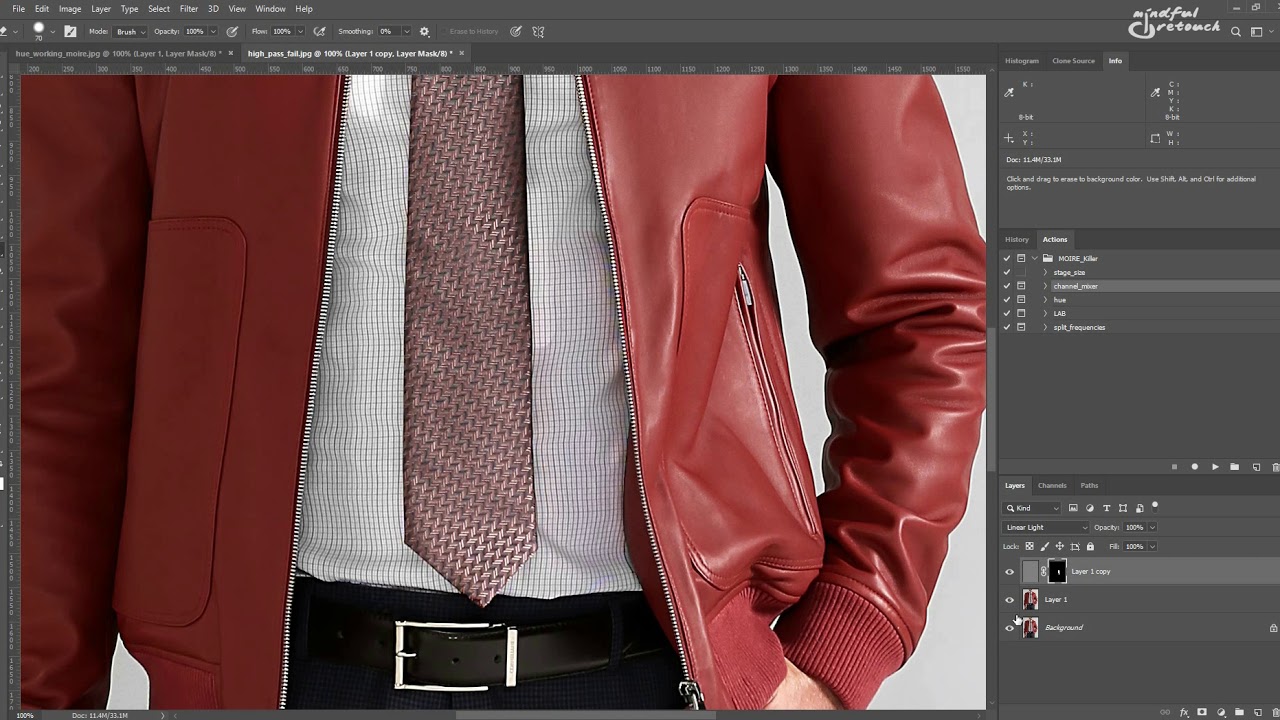
Task: Open the Flow value dropdown
Action: click(x=300, y=31)
